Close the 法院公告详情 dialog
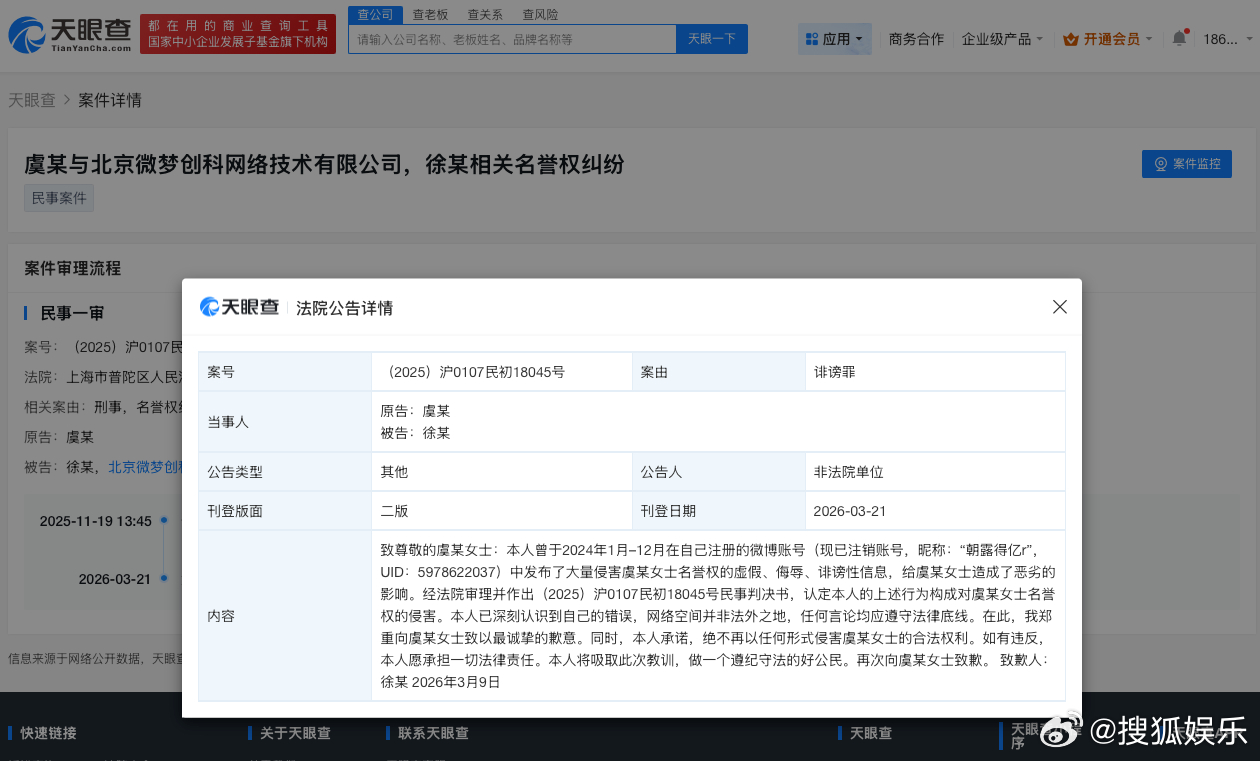 coord(1060,307)
